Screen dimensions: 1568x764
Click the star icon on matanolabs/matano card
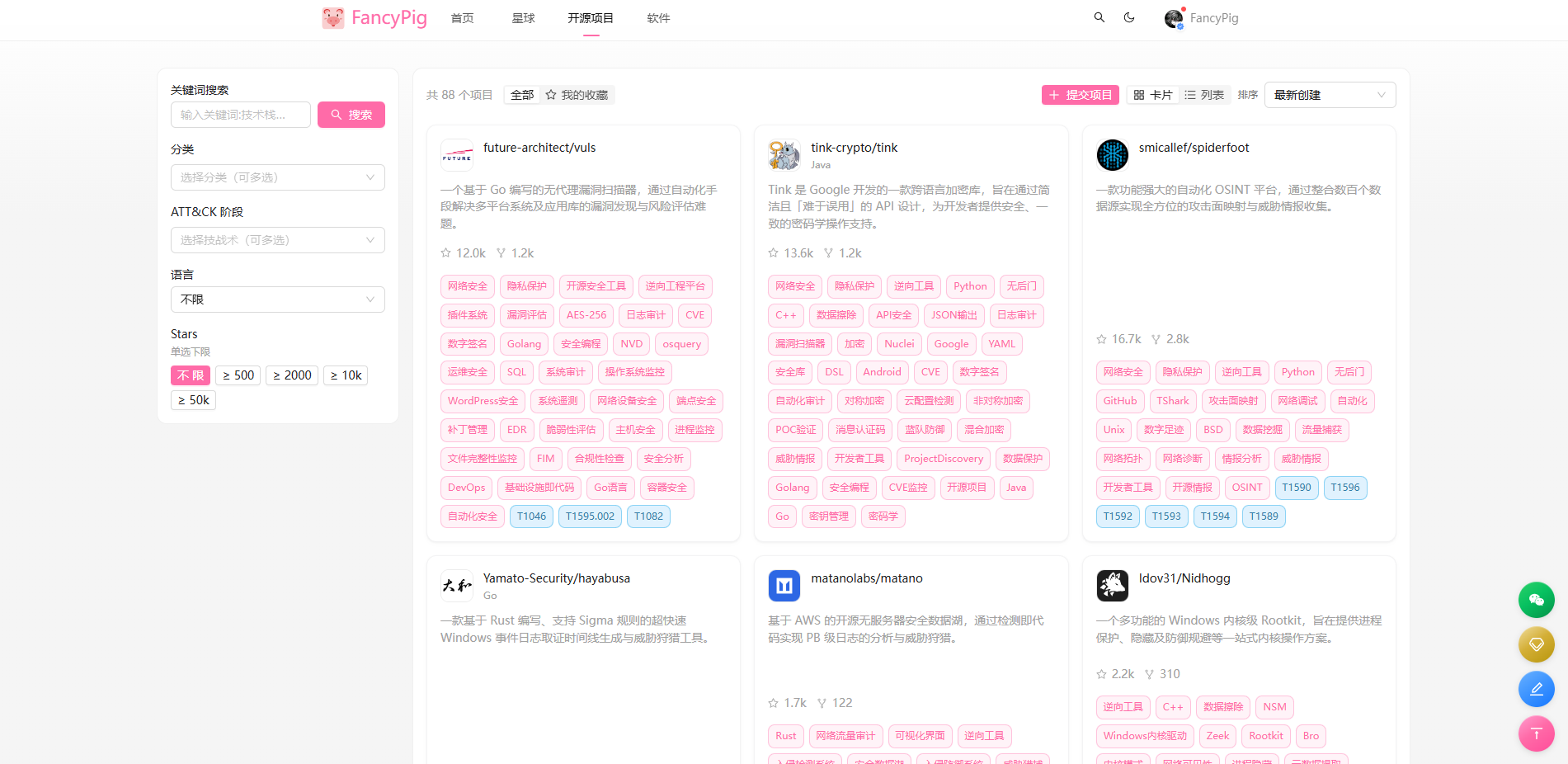[x=774, y=703]
